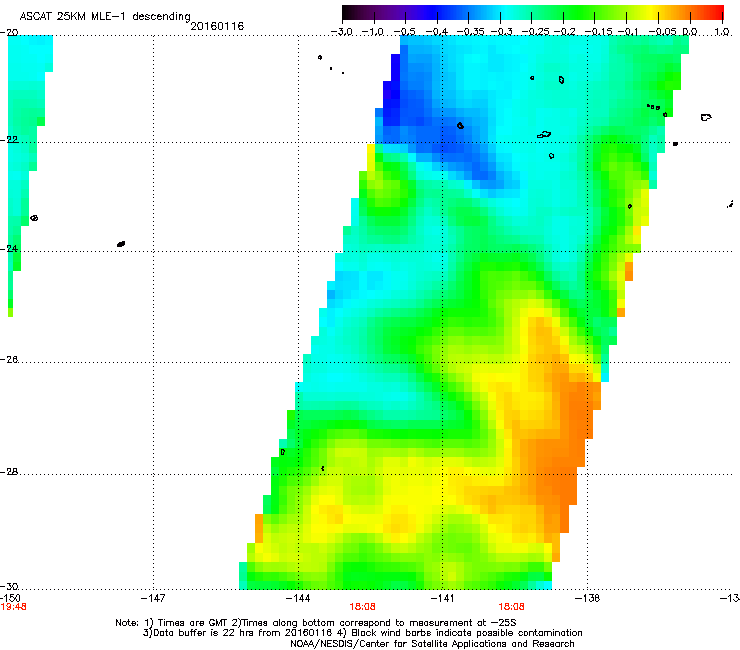Click the red 18:08 stamp between -141 and -138
Image resolution: width=740 pixels, height=650 pixels.
click(512, 607)
